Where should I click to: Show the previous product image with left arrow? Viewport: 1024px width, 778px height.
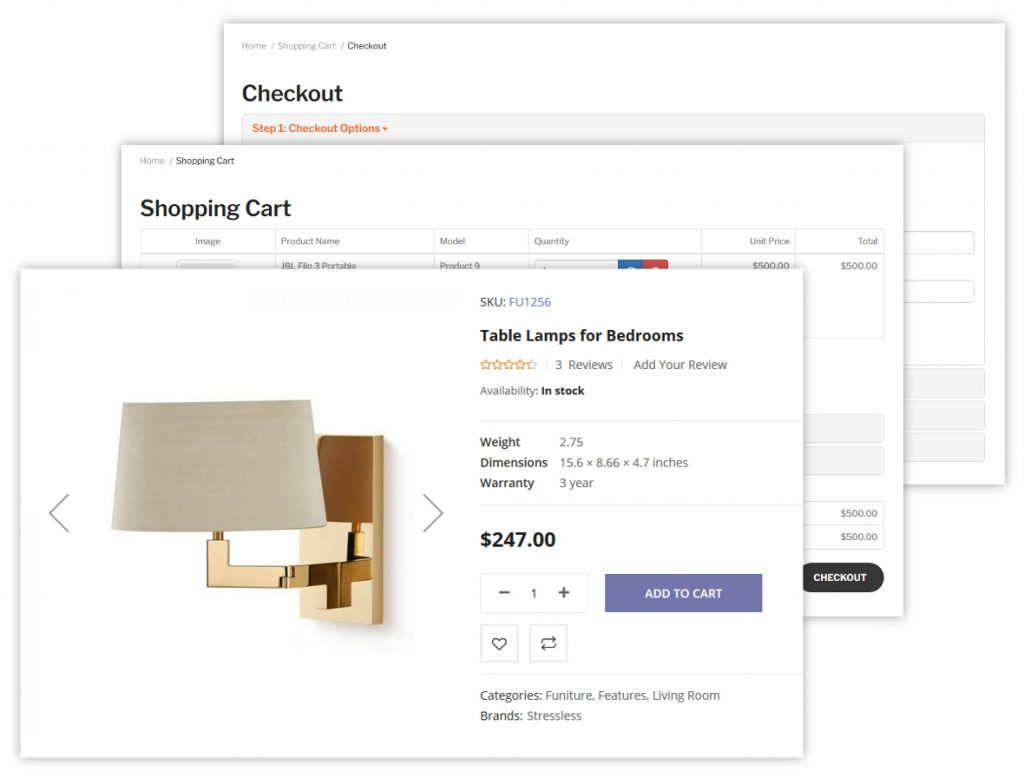pos(59,512)
